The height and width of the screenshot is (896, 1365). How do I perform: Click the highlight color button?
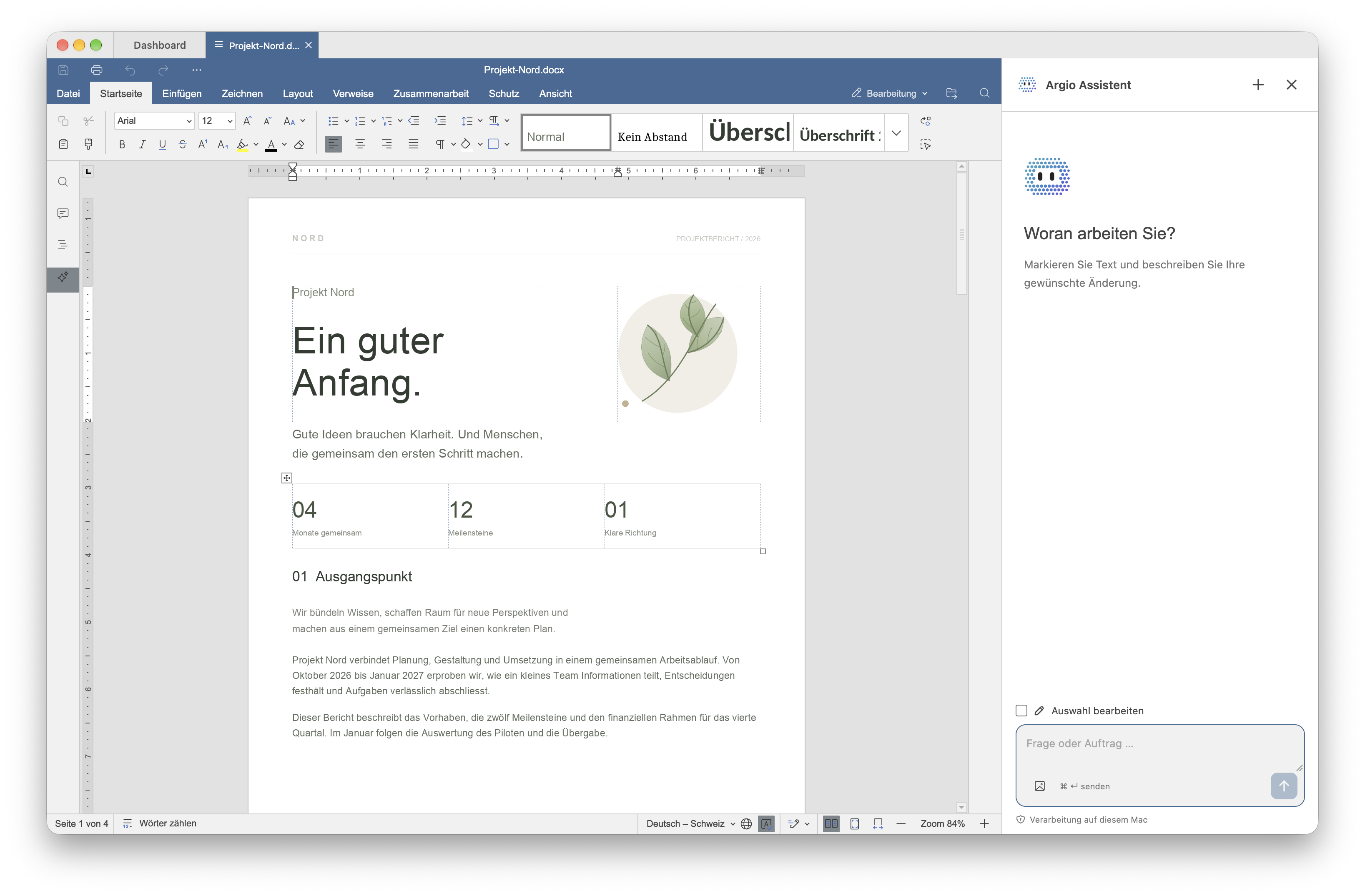click(x=243, y=145)
